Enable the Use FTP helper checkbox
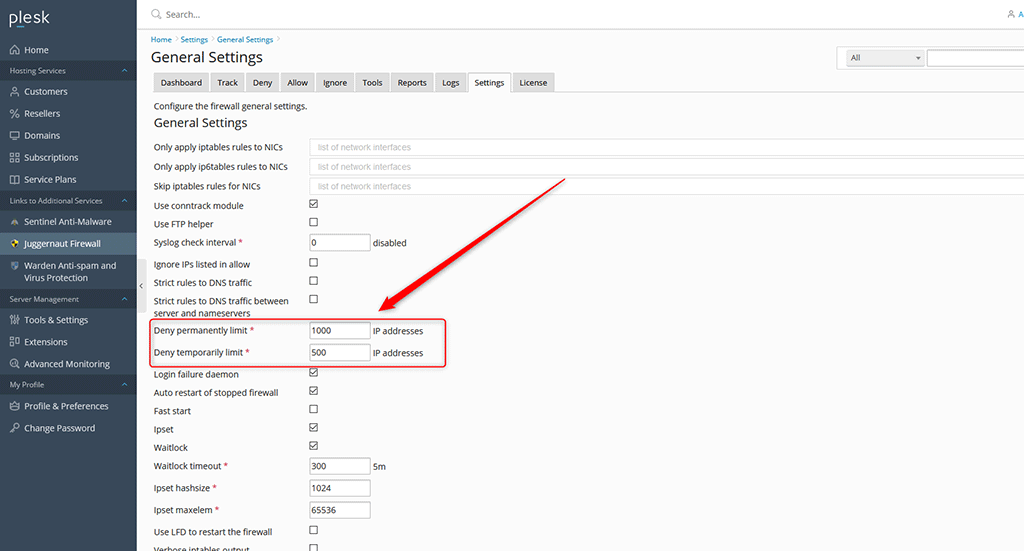1024x551 pixels. click(313, 223)
